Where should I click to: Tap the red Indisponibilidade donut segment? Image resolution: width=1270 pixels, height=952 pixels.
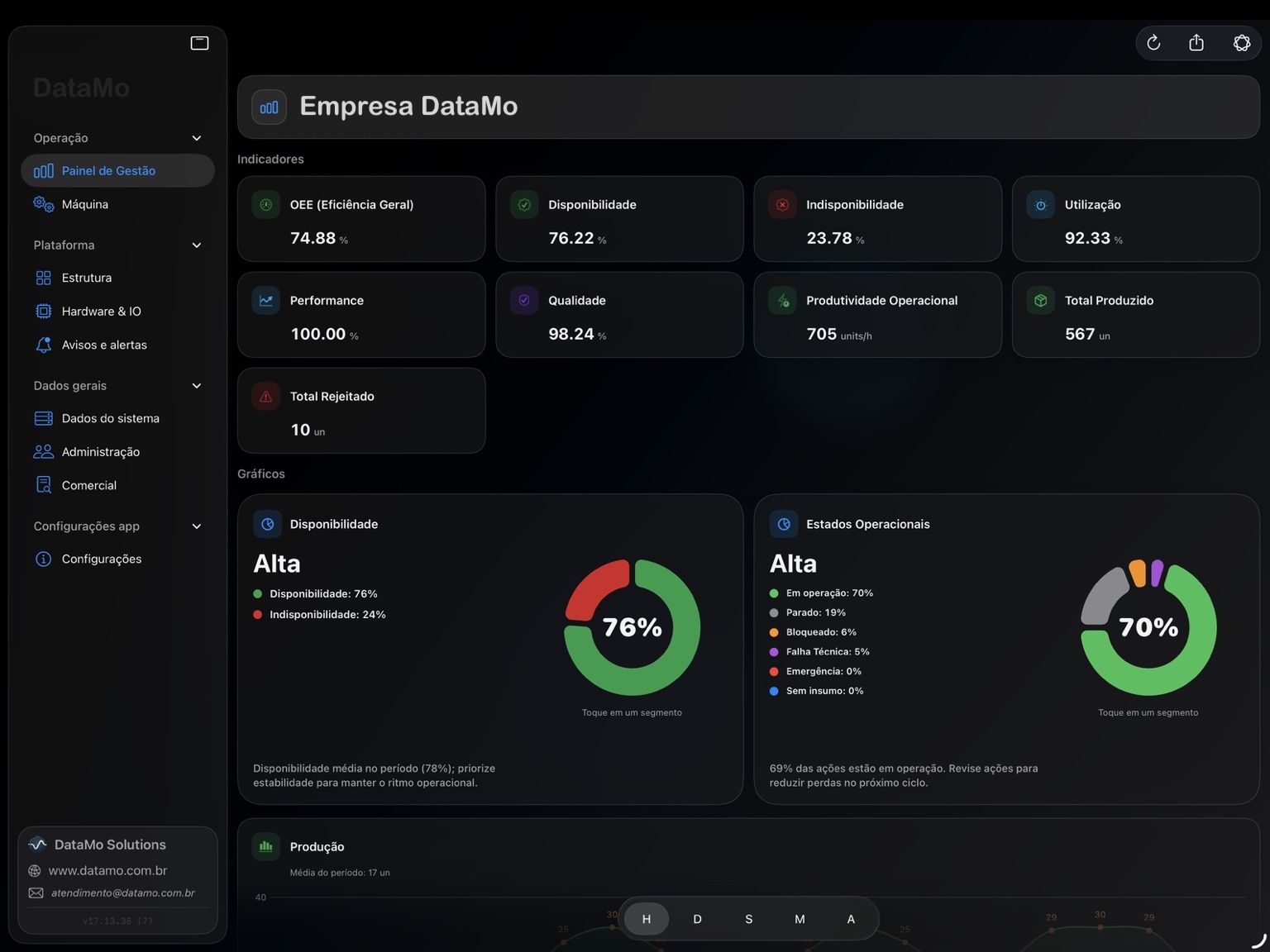point(592,588)
